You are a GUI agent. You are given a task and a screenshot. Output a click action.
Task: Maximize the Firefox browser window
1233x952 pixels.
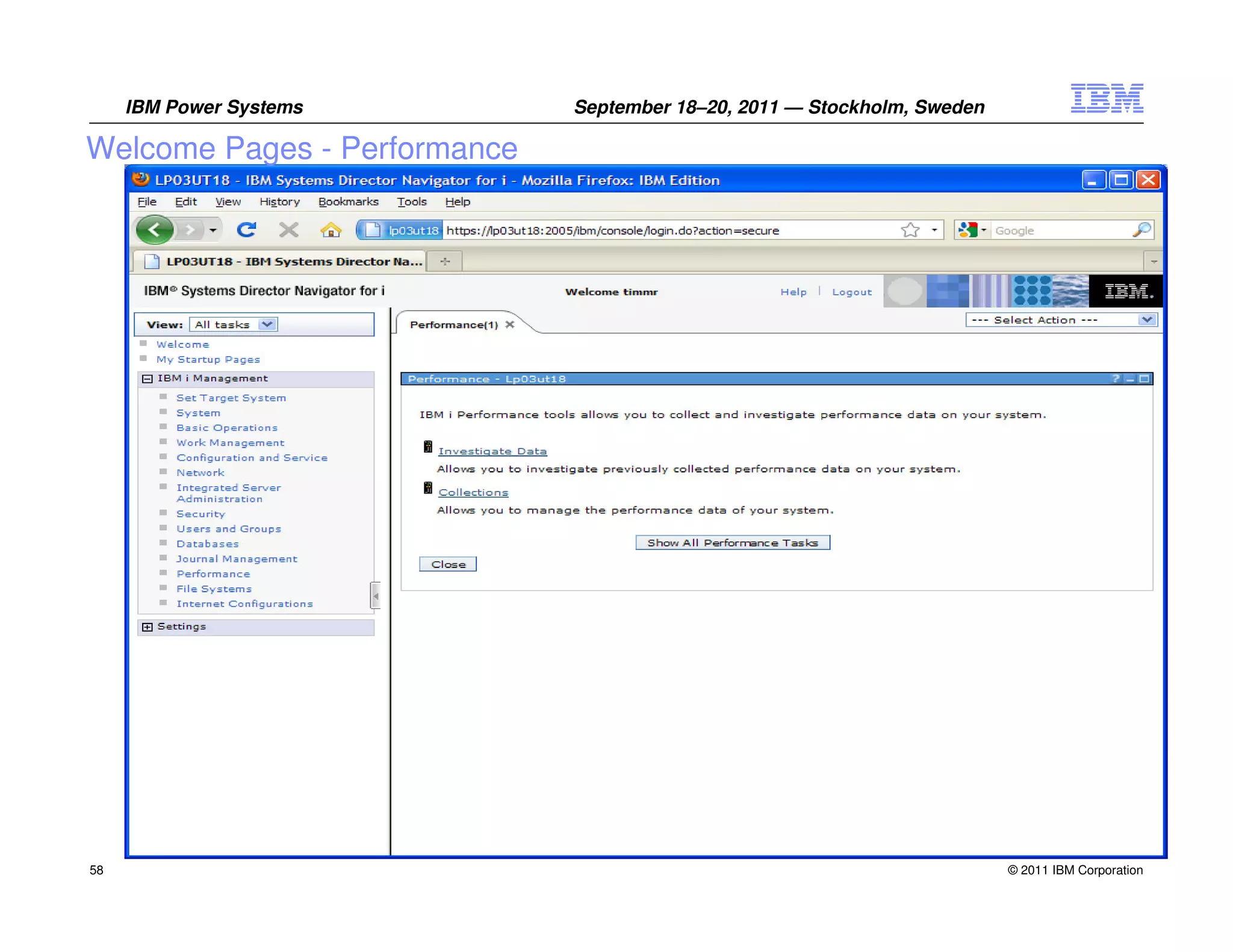(1121, 180)
